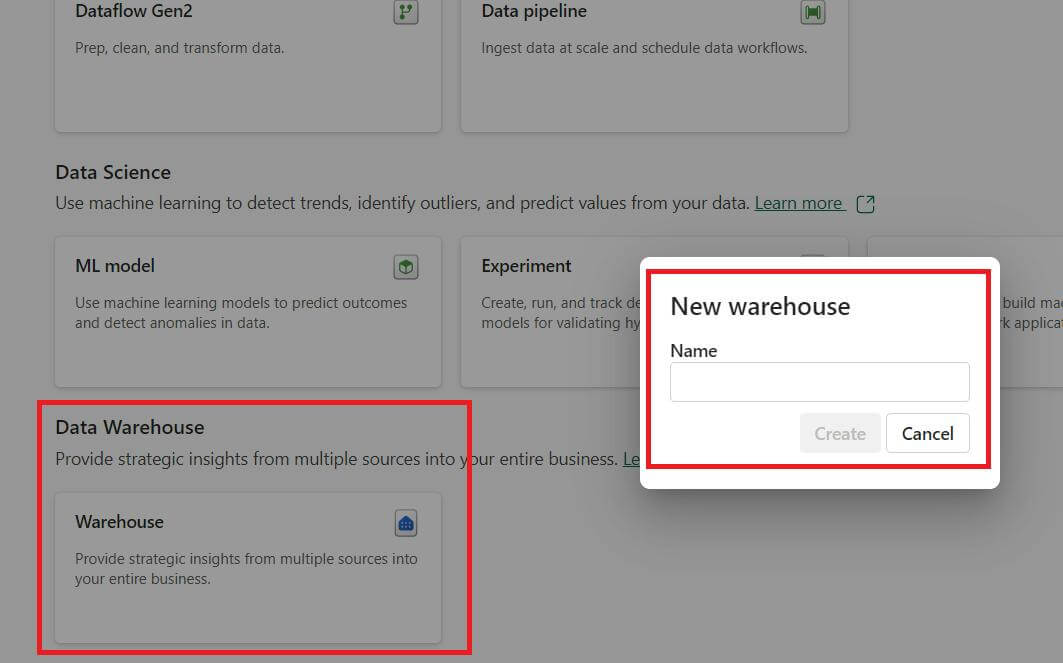Viewport: 1063px width, 663px height.
Task: Click the Data Science section heading
Action: click(x=113, y=172)
